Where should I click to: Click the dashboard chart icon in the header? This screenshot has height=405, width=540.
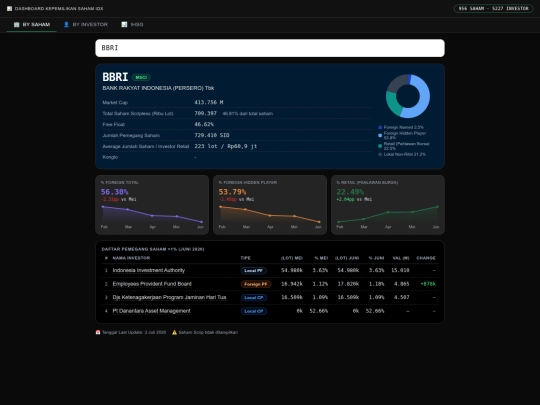pos(9,9)
